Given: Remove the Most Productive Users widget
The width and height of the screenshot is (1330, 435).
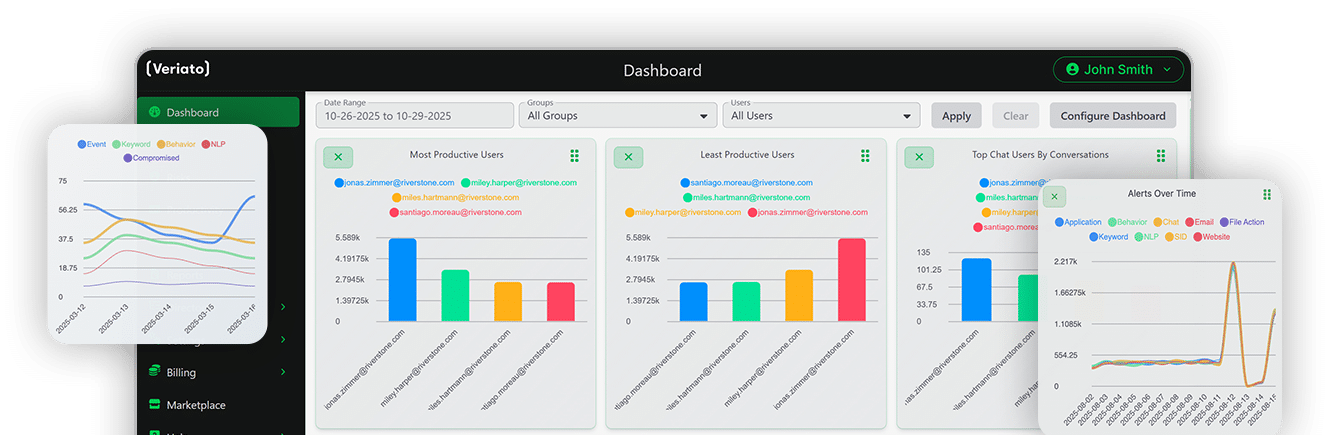Looking at the screenshot, I should click(x=338, y=157).
